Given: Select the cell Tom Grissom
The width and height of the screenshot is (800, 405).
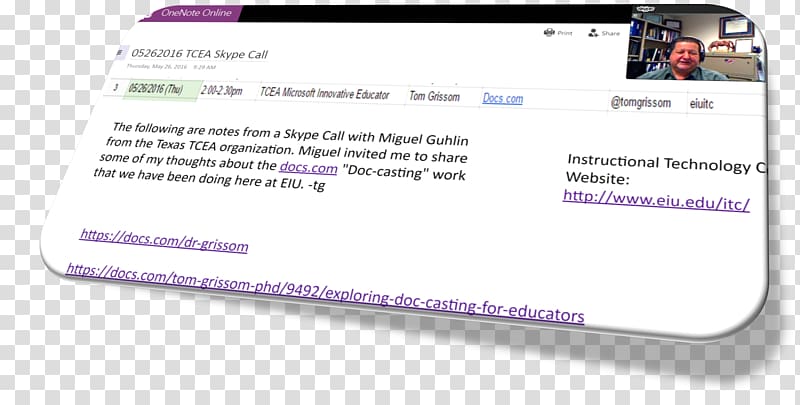Looking at the screenshot, I should 434,96.
